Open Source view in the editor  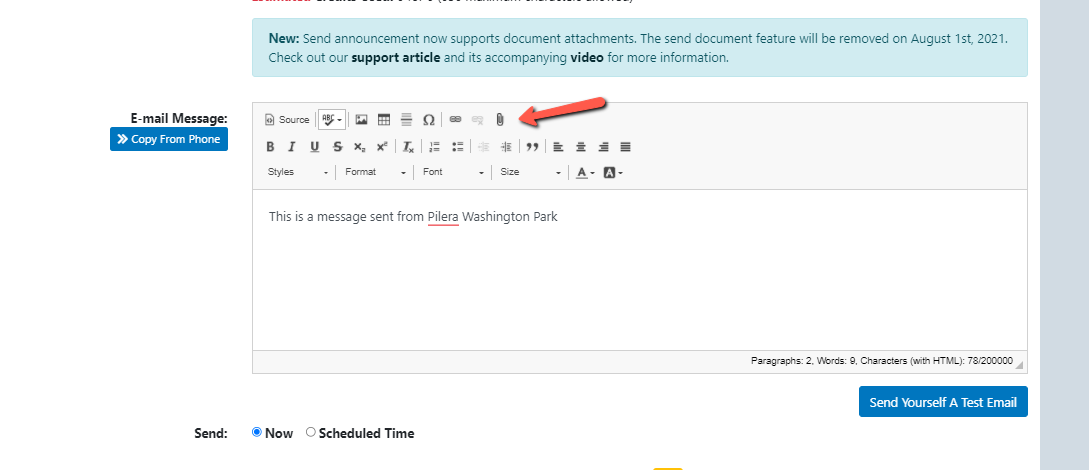pos(287,119)
